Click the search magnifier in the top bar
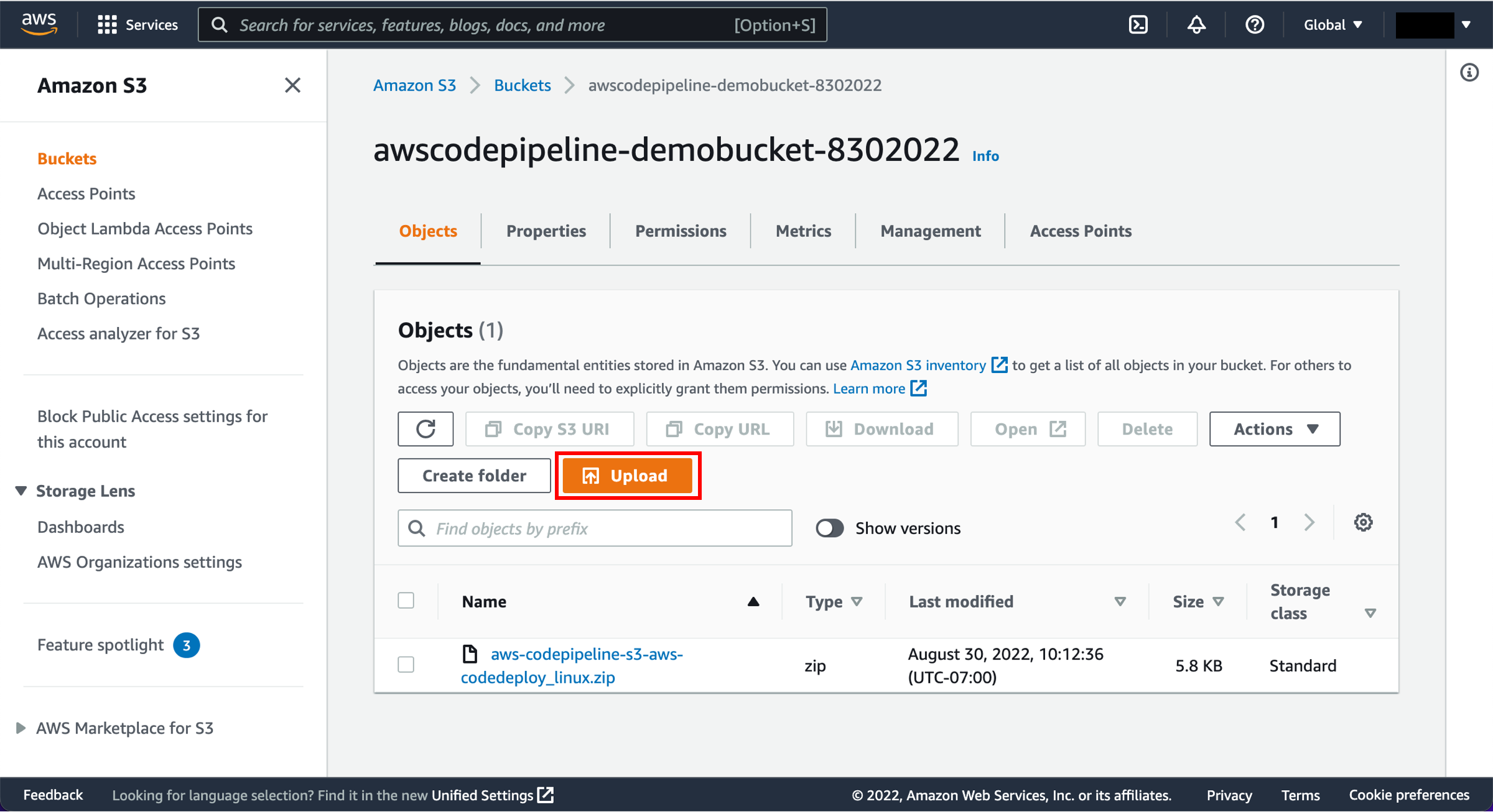The width and height of the screenshot is (1493, 812). [219, 25]
